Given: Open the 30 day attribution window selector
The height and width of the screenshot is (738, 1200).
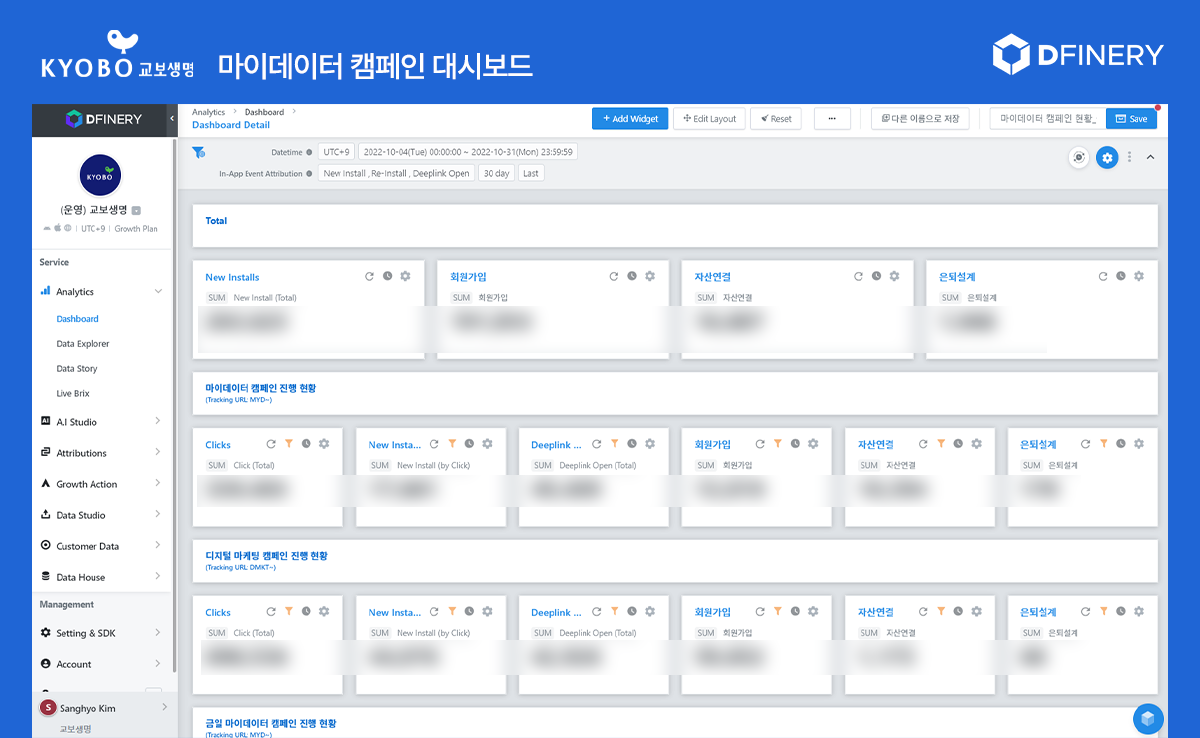Looking at the screenshot, I should tap(496, 173).
